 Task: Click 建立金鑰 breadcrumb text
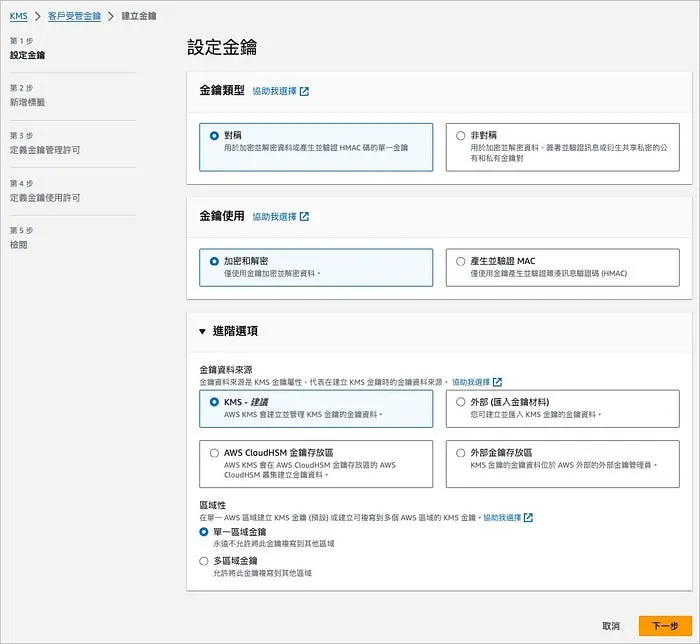coord(139,16)
